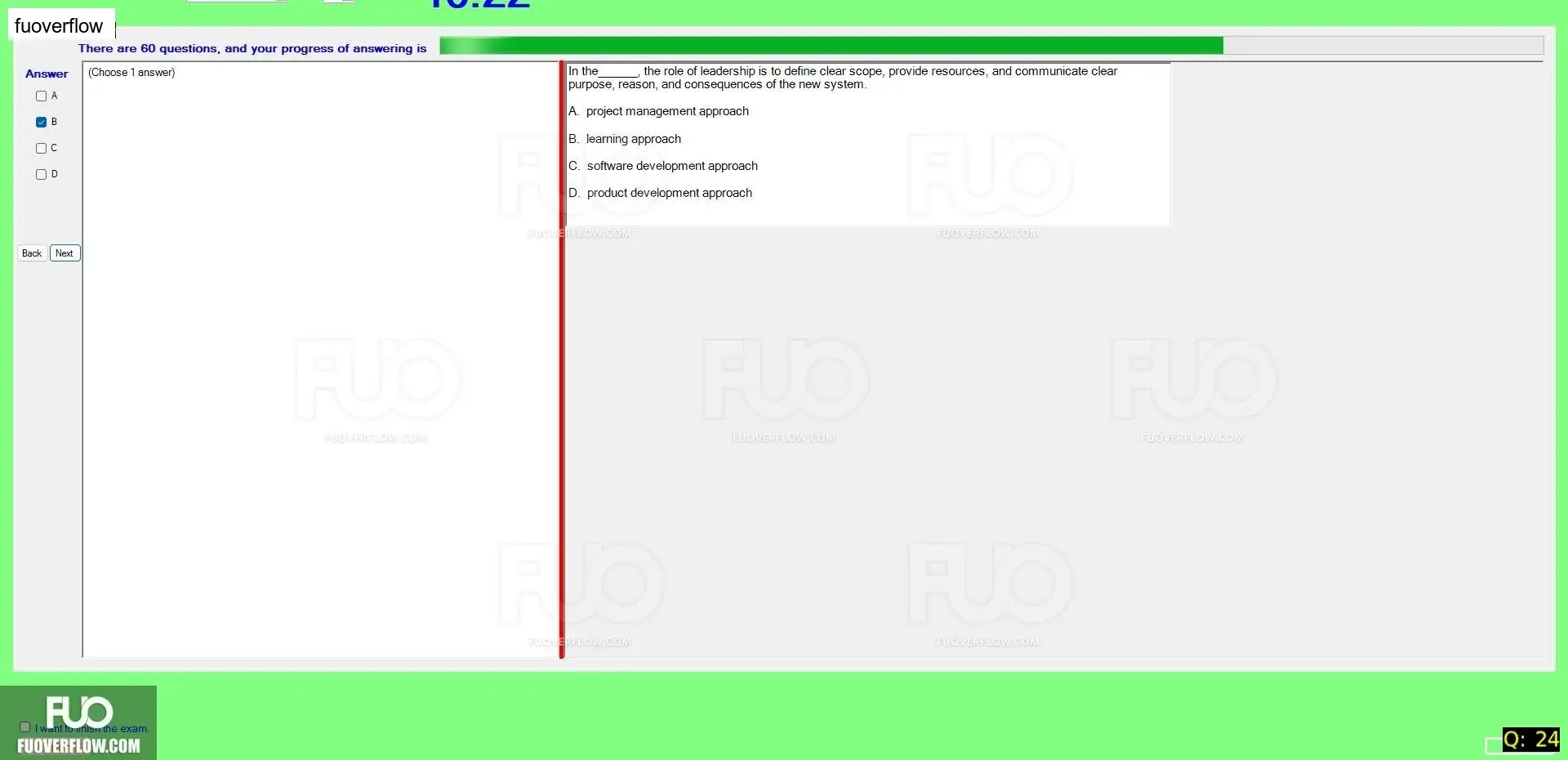
Task: Click the Q: 24 question counter
Action: [x=1531, y=740]
